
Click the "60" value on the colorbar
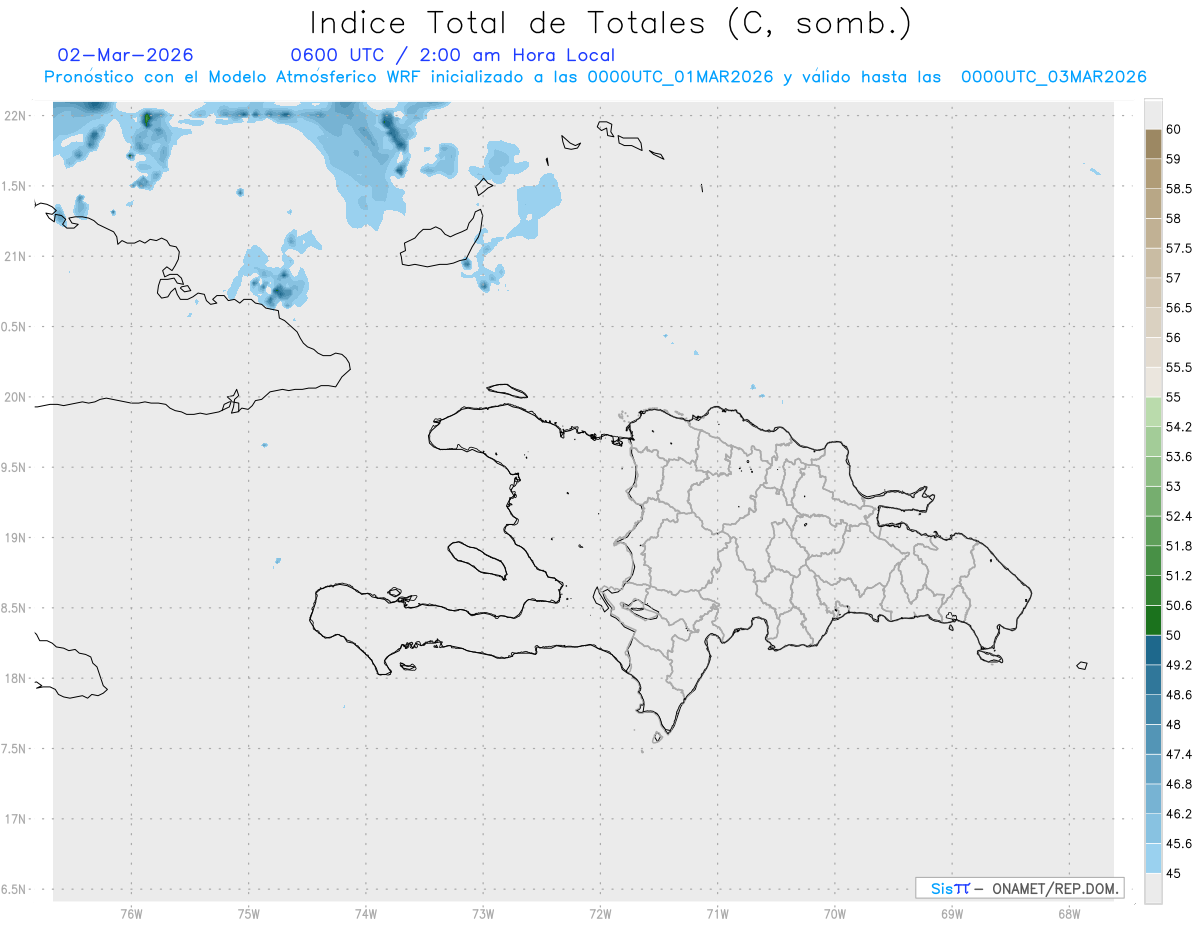point(1174,129)
